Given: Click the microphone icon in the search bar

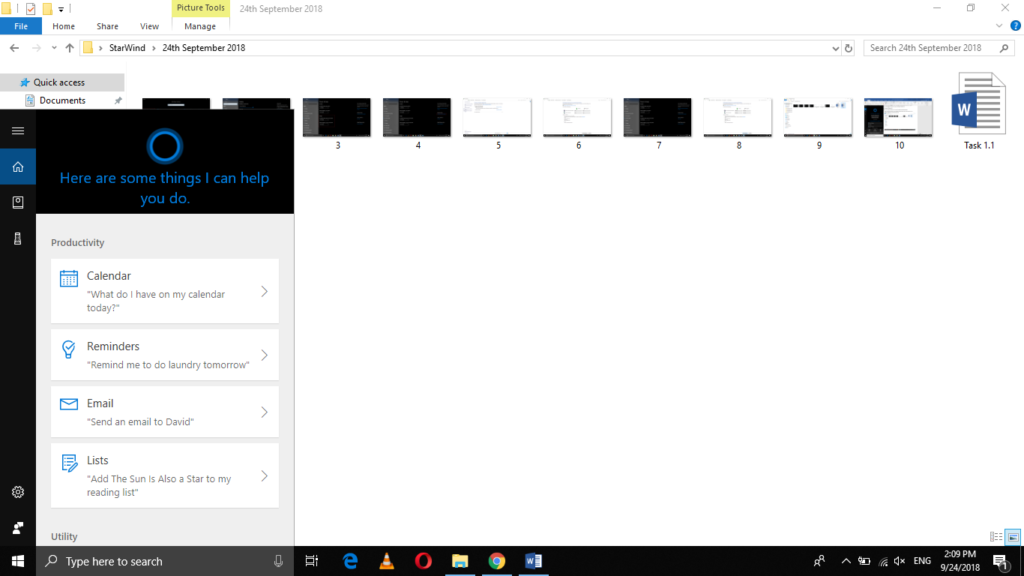Looking at the screenshot, I should tap(277, 561).
